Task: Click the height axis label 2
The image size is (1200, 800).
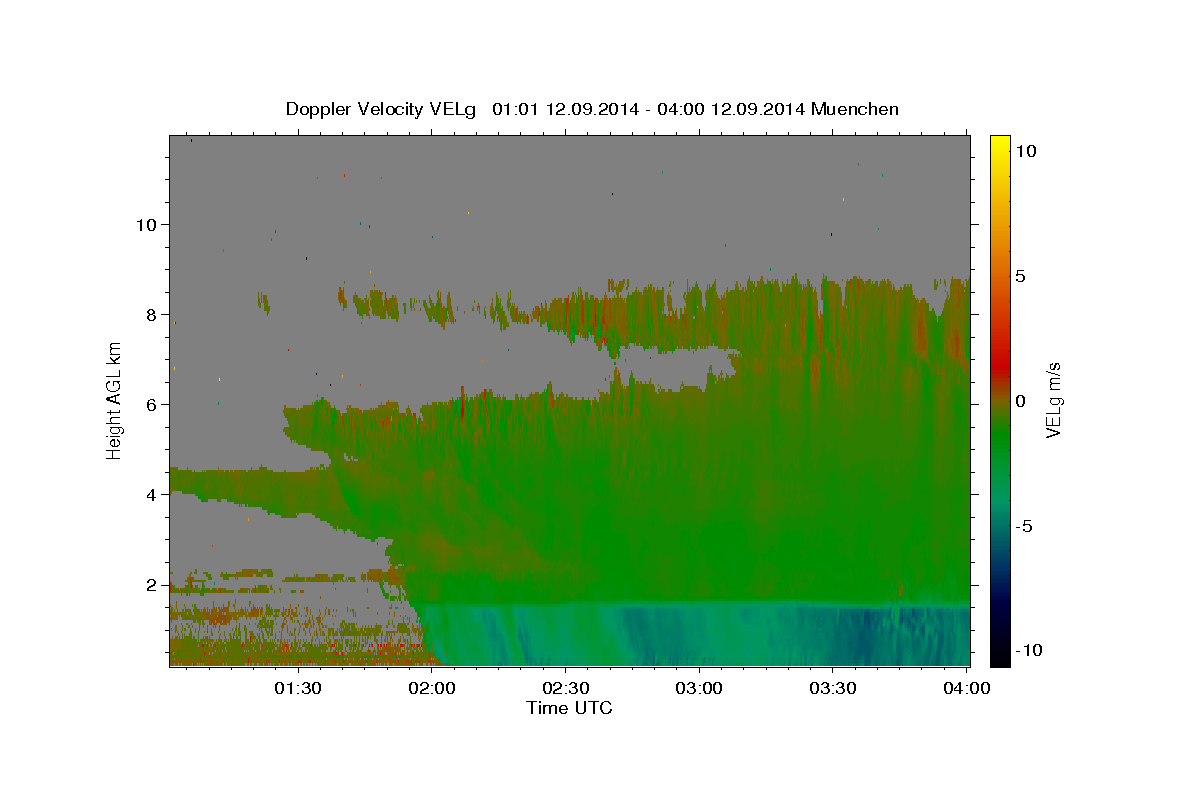Action: point(152,585)
